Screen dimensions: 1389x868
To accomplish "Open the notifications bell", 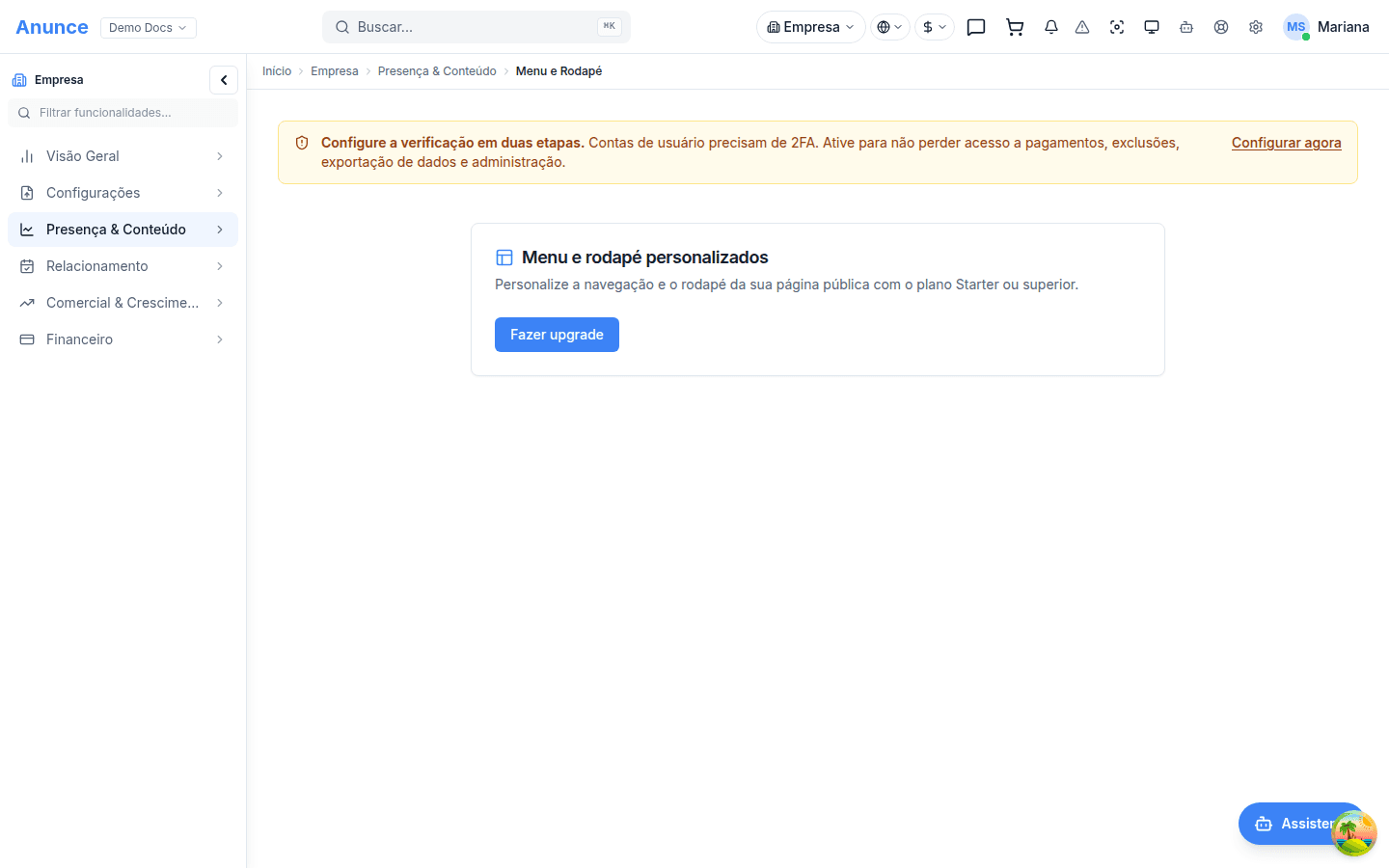I will 1051,27.
